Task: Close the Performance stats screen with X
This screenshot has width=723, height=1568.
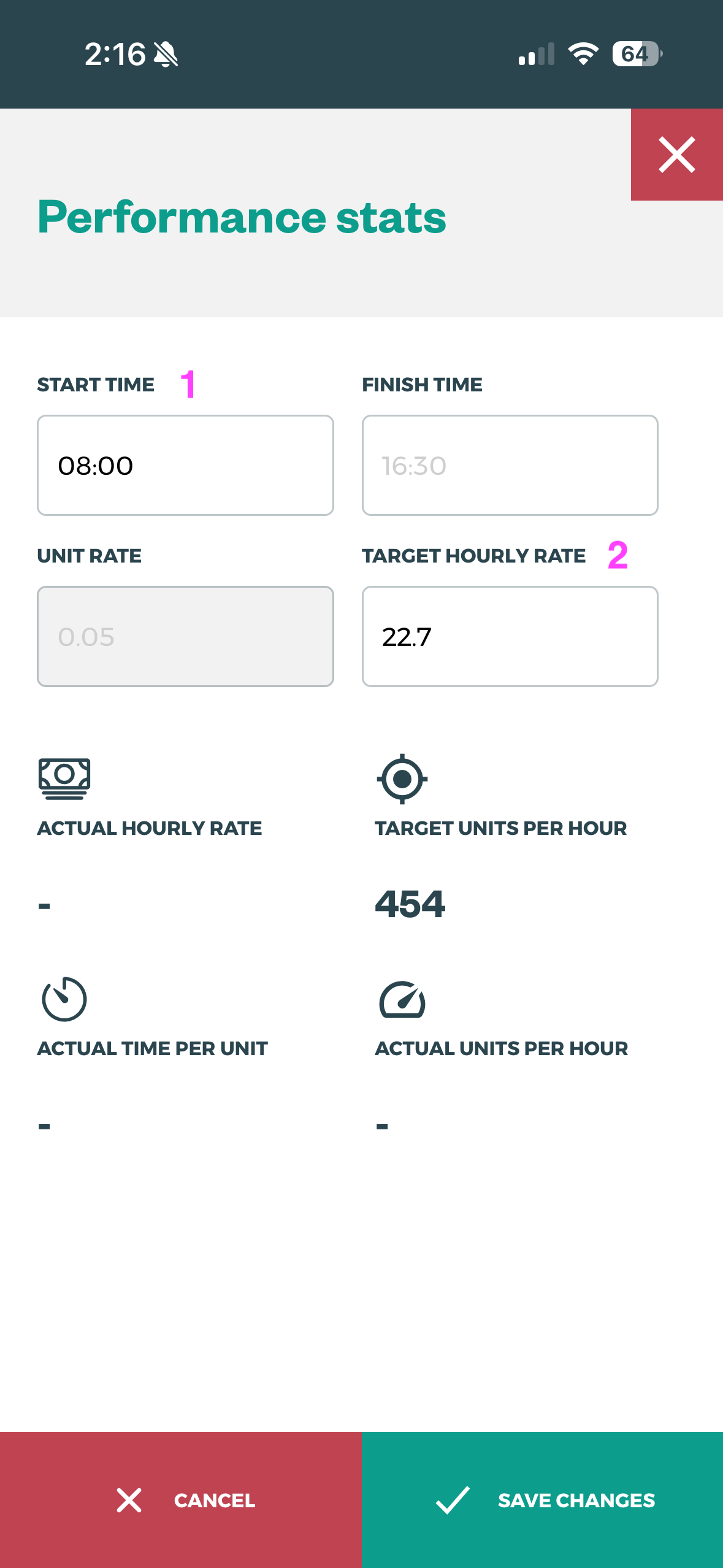Action: pos(676,155)
